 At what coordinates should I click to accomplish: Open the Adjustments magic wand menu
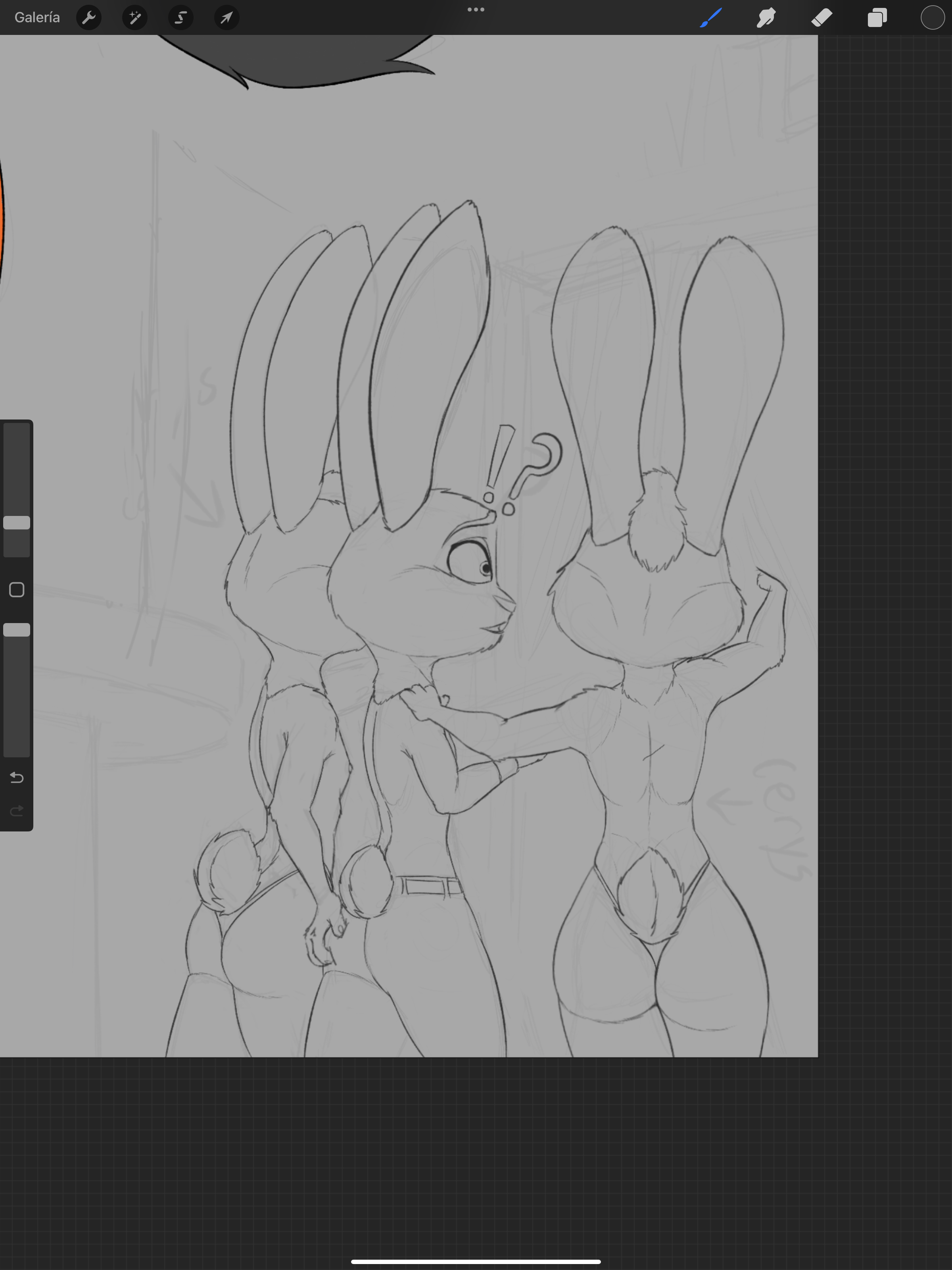coord(135,18)
